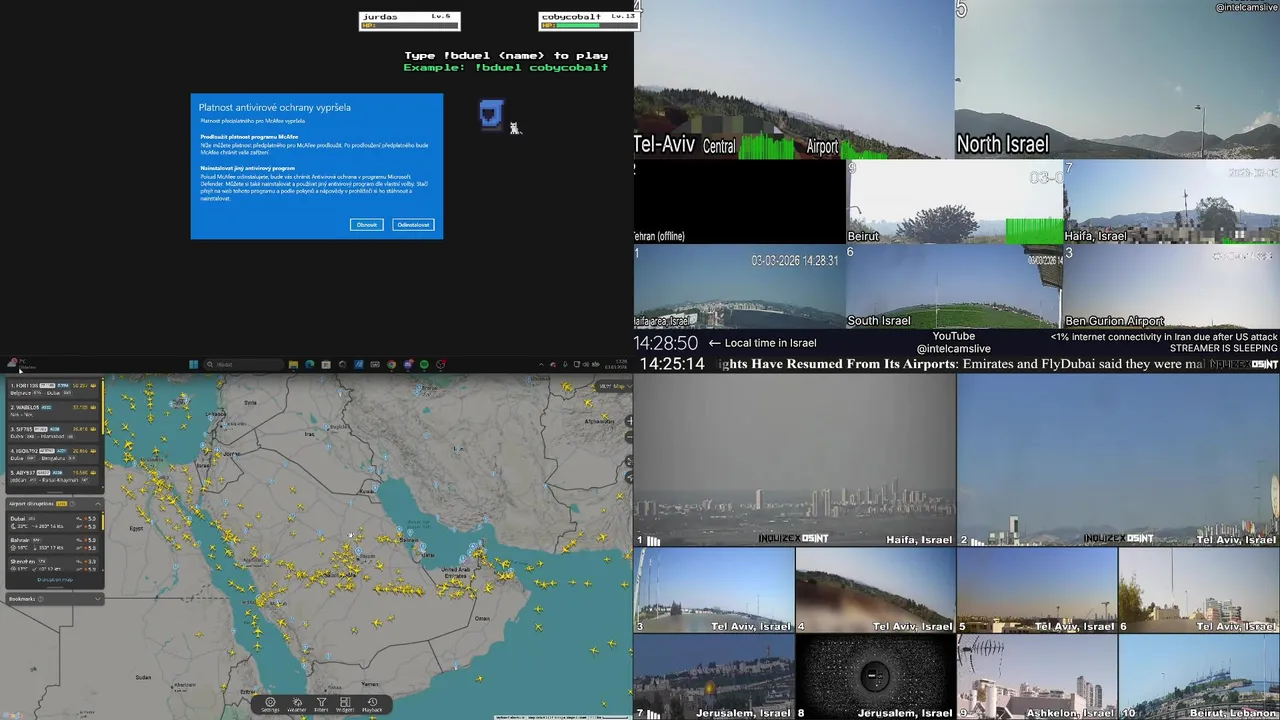Click the weather widget in taskbar corner
Screen dimensions: 1280x720
(21, 364)
